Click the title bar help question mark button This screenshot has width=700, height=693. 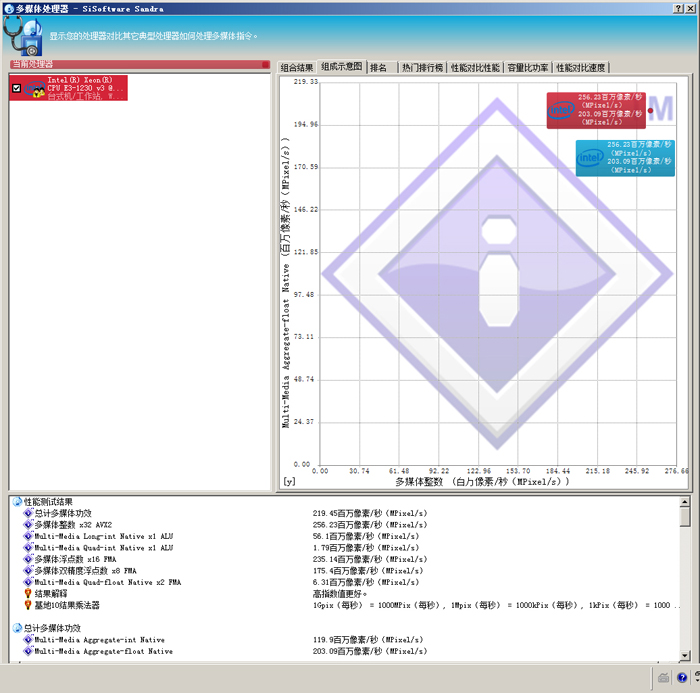coord(679,8)
